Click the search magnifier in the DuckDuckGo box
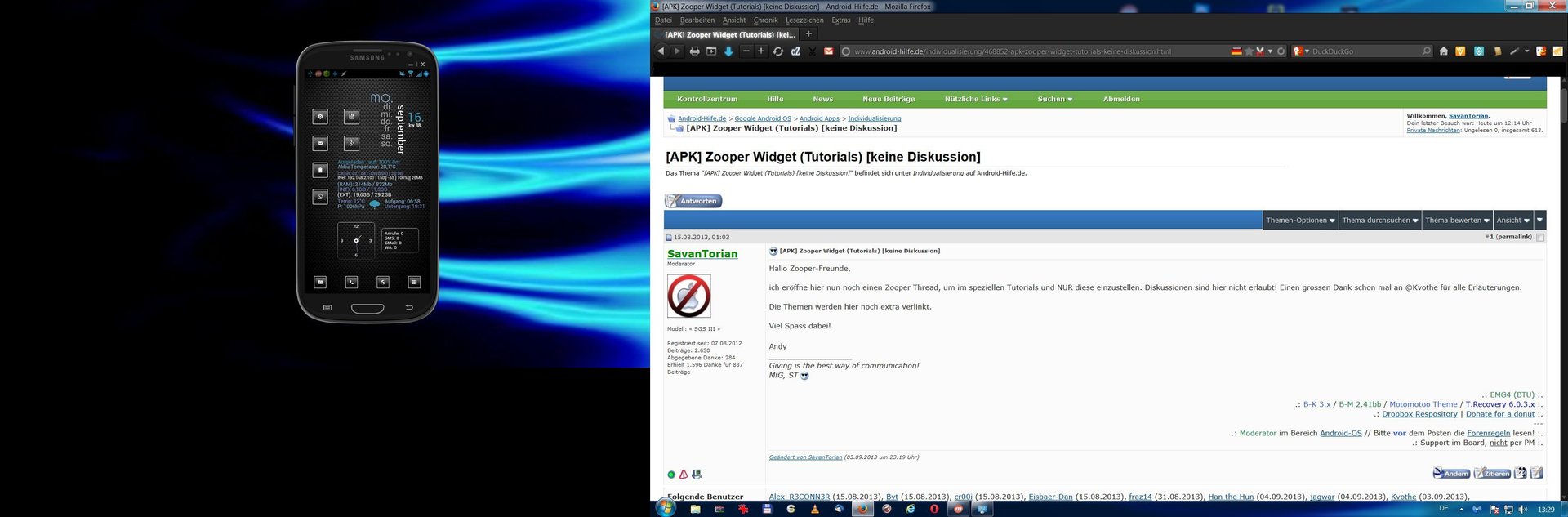The image size is (1568, 517). pyautogui.click(x=1426, y=51)
